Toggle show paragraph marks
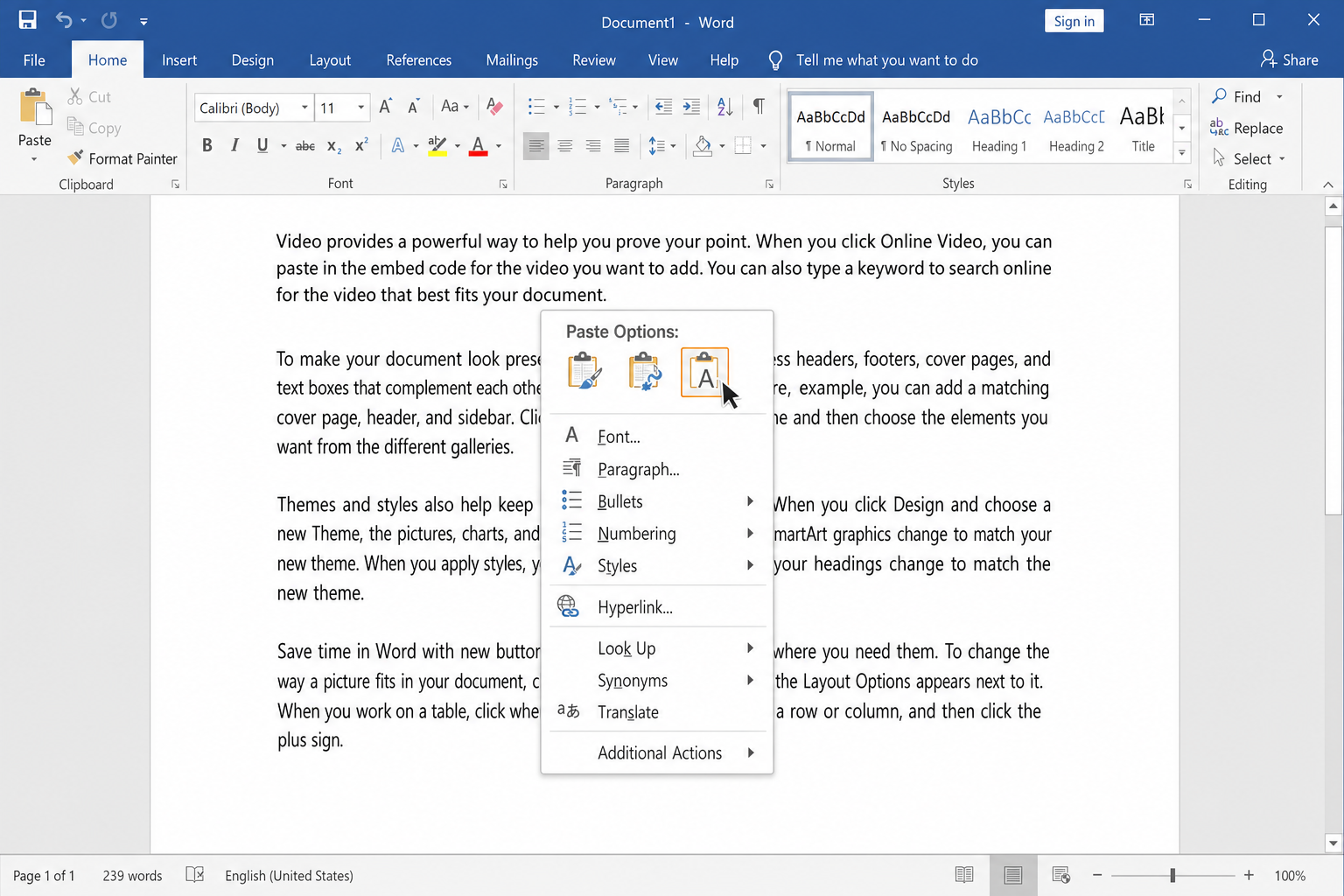1344x896 pixels. click(x=759, y=107)
